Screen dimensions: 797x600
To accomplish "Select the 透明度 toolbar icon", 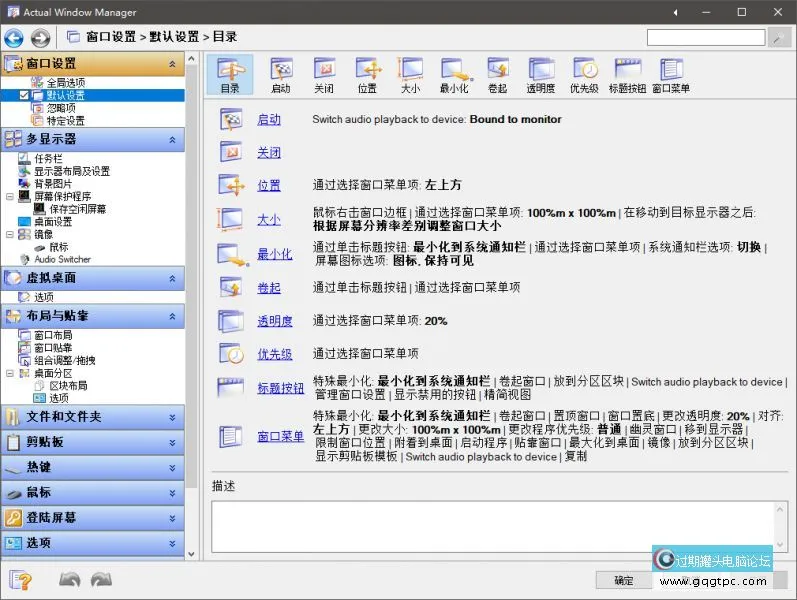I will click(x=540, y=75).
